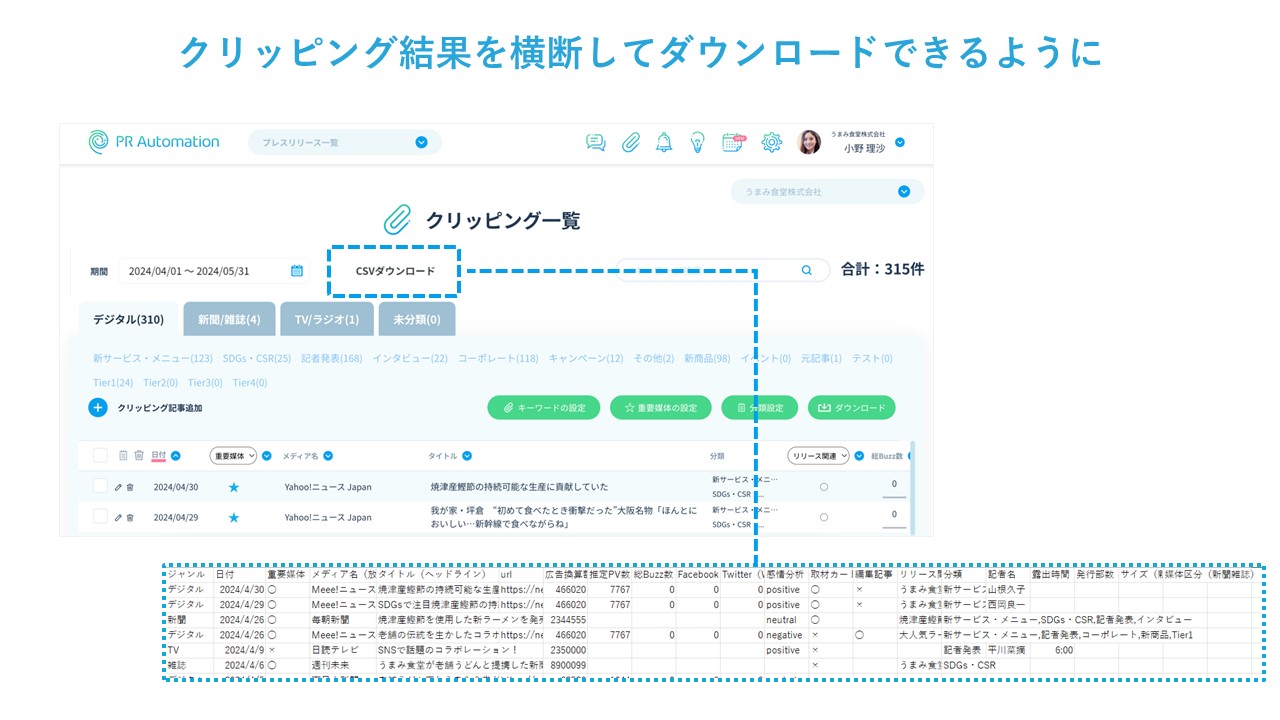The image size is (1280, 720).
Task: Open the chat messages icon in header
Action: (596, 142)
